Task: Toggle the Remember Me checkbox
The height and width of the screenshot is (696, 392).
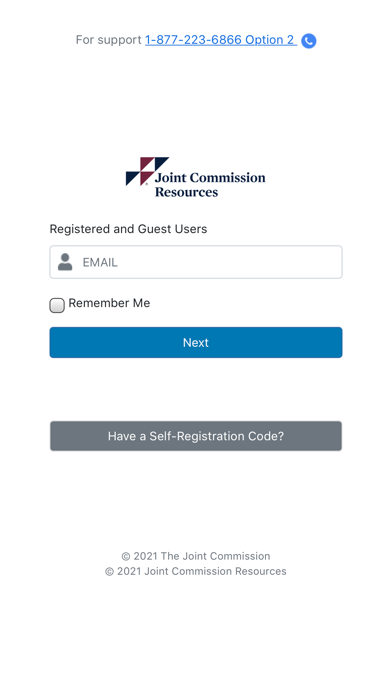Action: 57,305
